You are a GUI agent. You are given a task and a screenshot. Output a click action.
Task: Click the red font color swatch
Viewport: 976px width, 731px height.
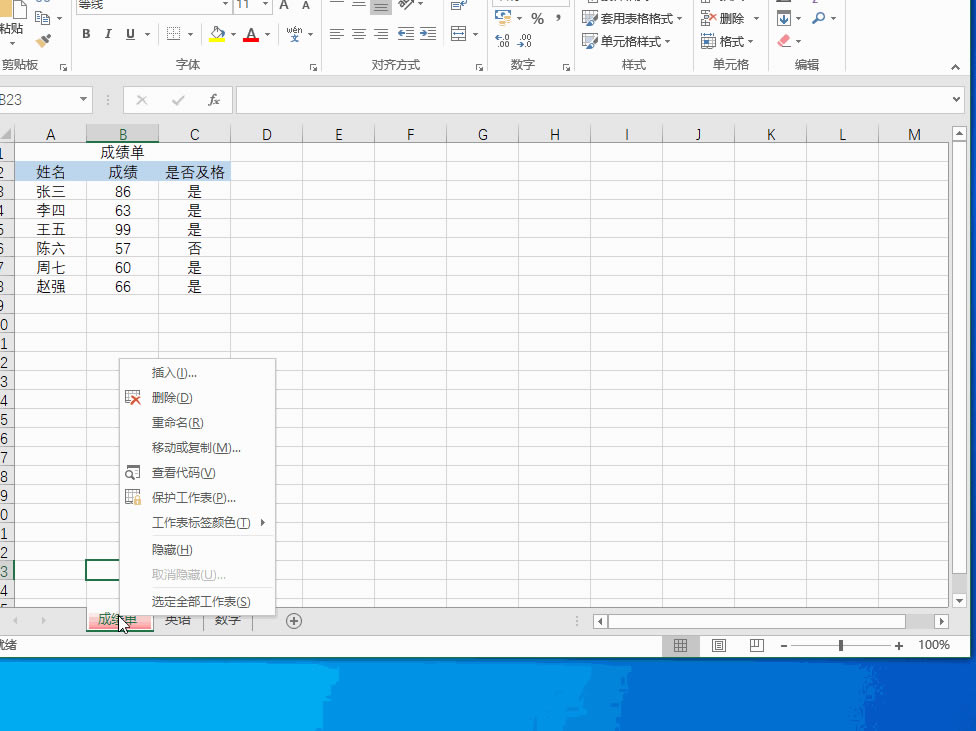[x=251, y=38]
